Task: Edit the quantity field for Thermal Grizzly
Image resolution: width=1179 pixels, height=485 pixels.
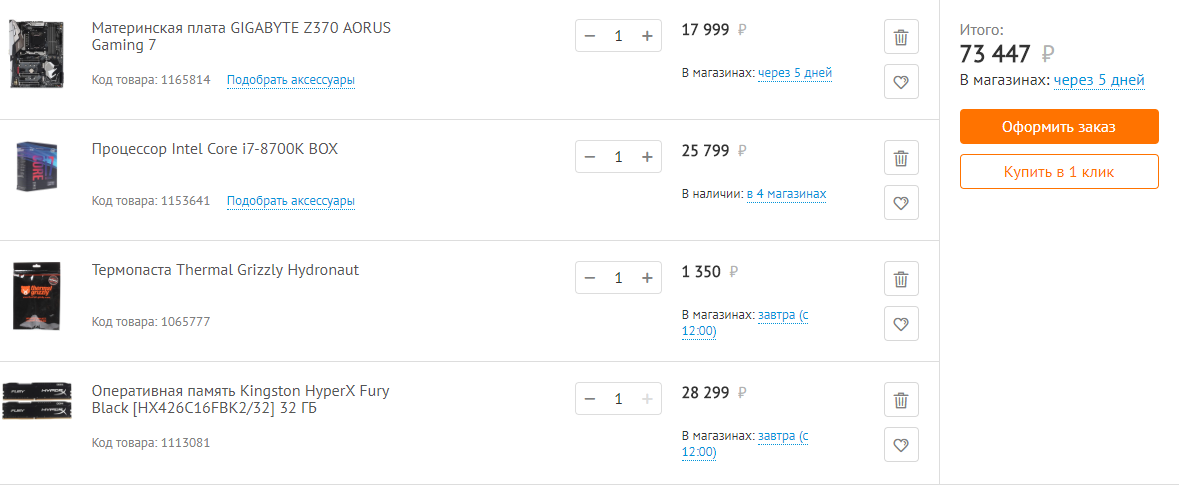Action: point(618,278)
